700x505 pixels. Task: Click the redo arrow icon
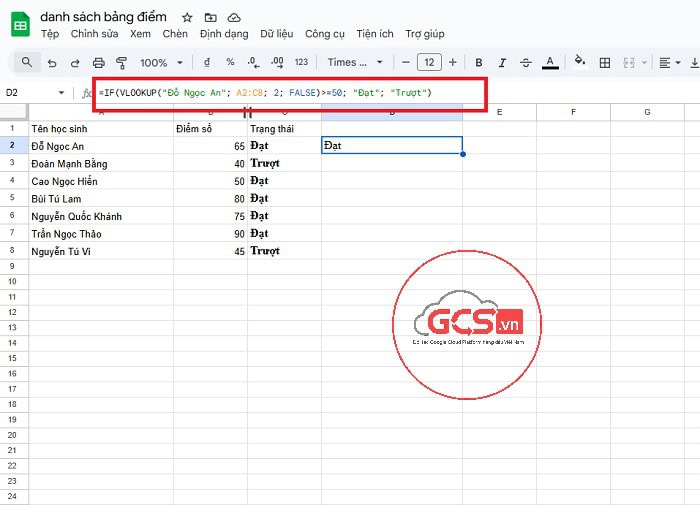tap(75, 62)
